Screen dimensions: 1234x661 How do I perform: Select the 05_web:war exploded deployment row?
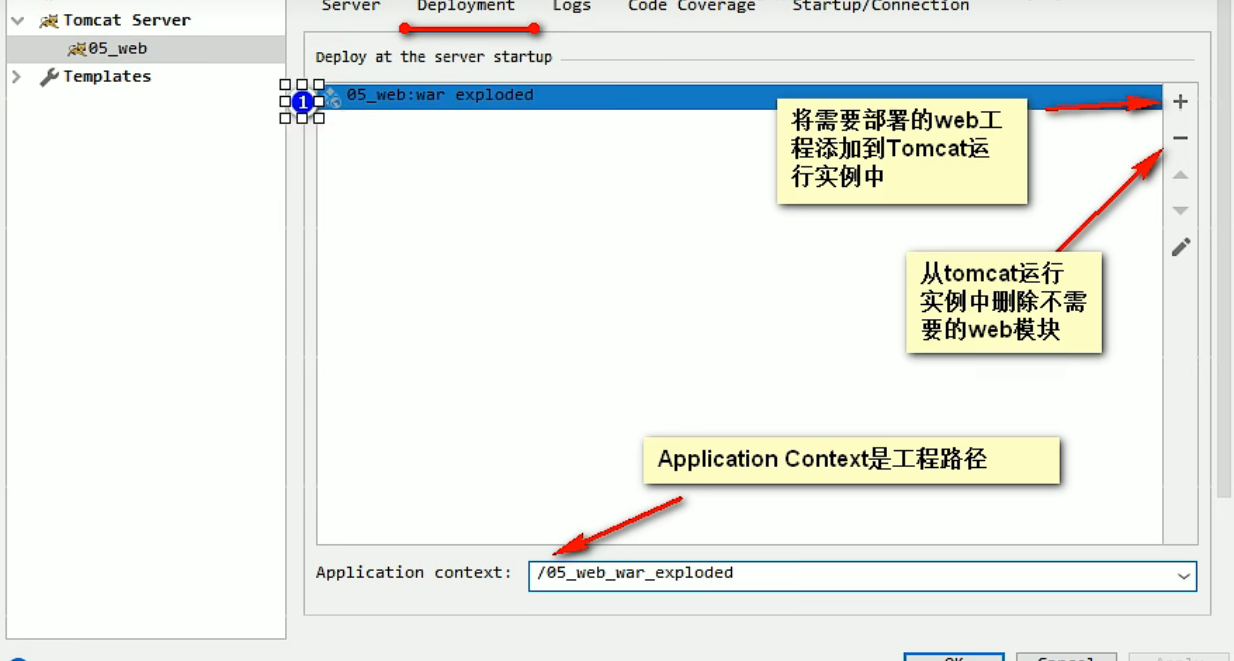(740, 96)
